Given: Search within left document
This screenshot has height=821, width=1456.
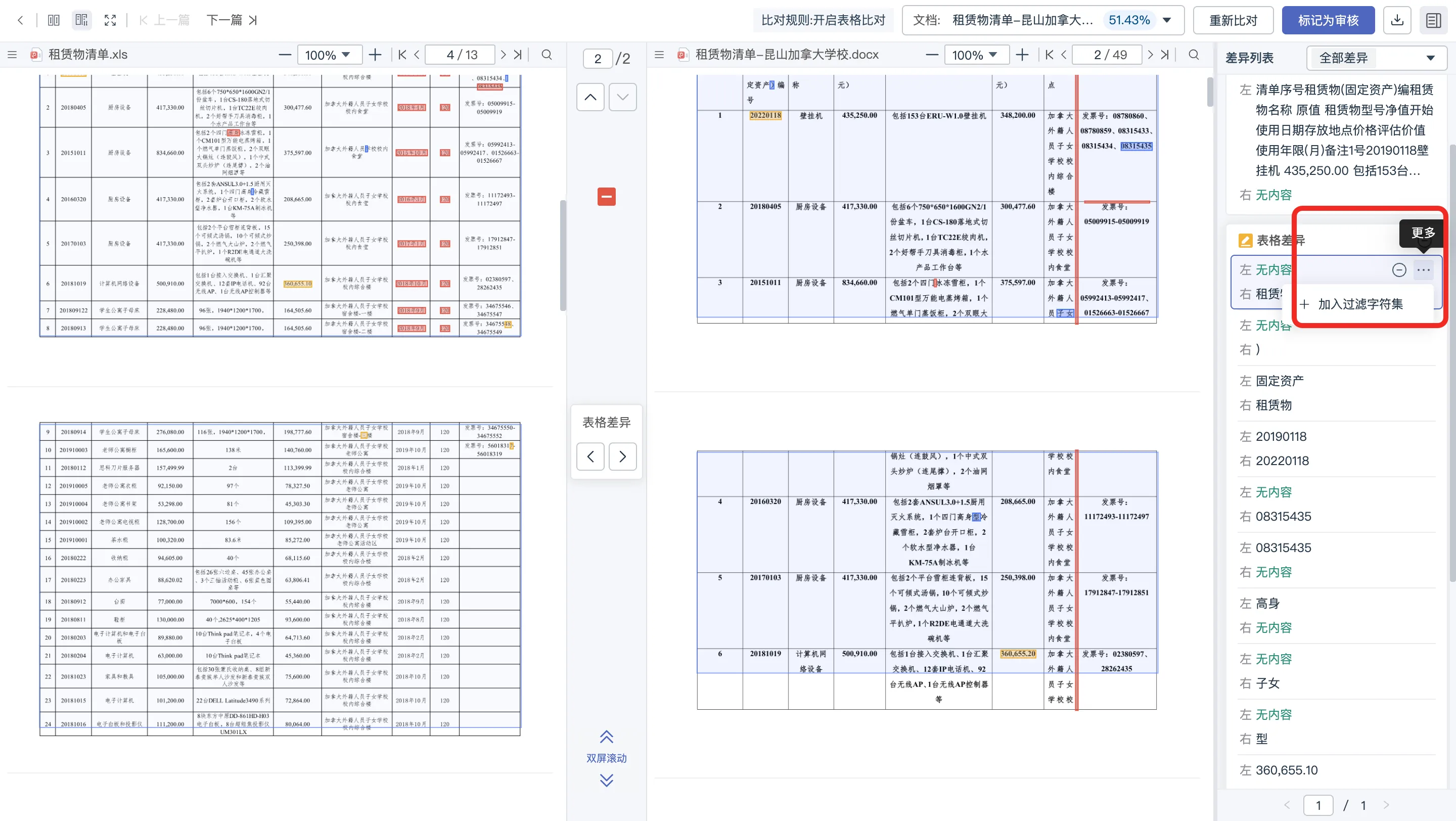Looking at the screenshot, I should 547,55.
